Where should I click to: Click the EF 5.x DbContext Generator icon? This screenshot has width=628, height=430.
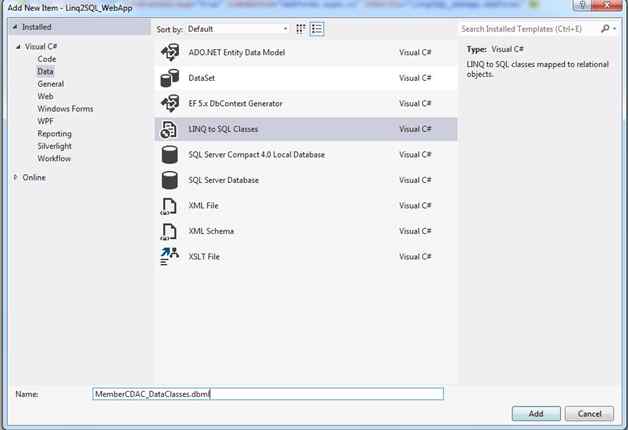click(170, 103)
